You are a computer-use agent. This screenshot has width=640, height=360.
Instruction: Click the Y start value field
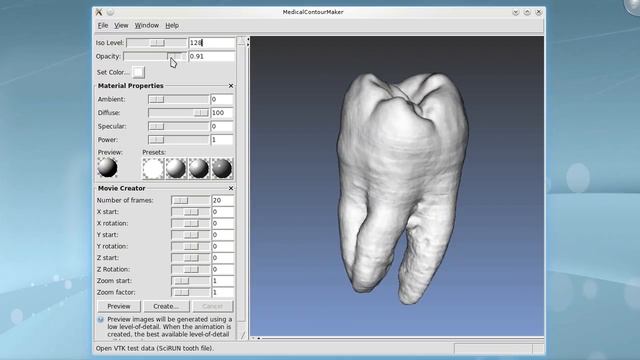[223, 235]
